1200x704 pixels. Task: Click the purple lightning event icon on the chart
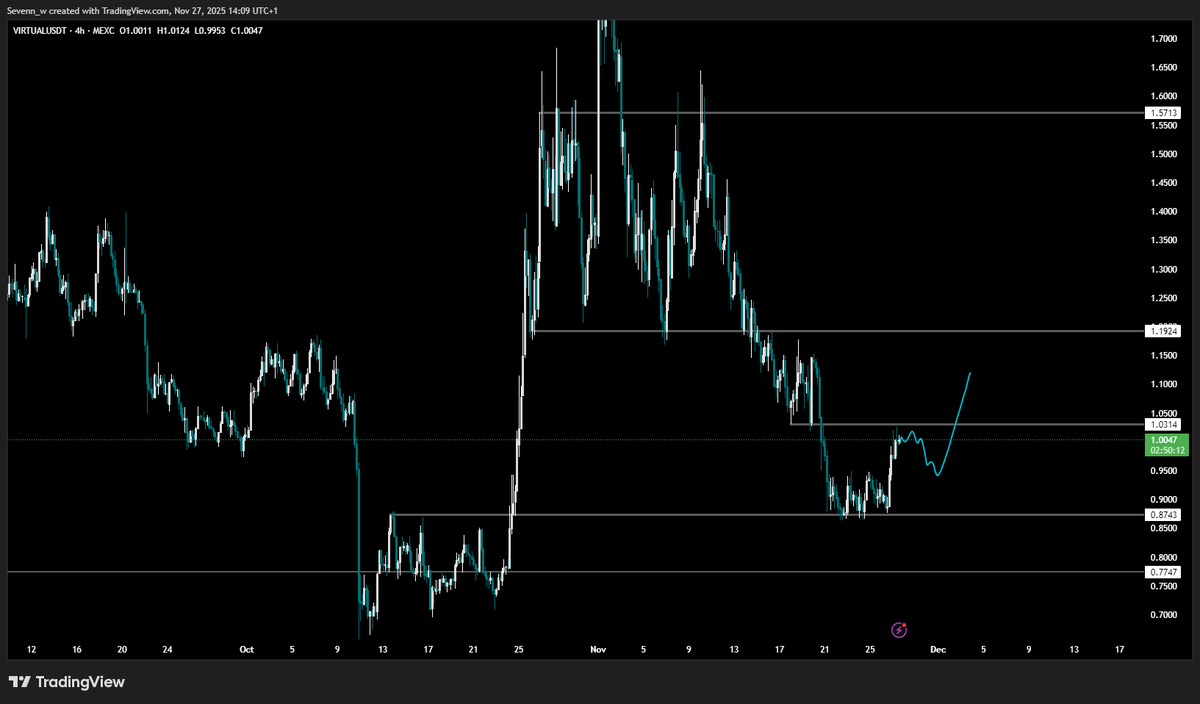click(x=899, y=630)
